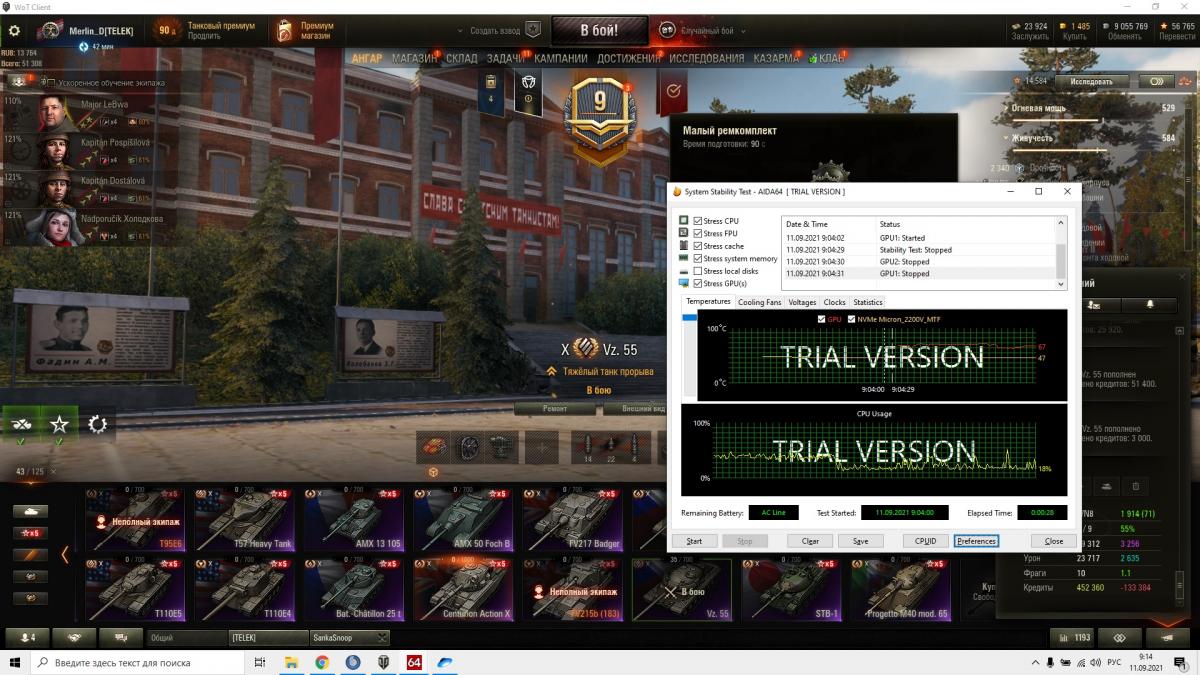Screen dimensions: 1200x675
Task: Click the blue temperature sensor bar in AIDA64
Action: 689,318
